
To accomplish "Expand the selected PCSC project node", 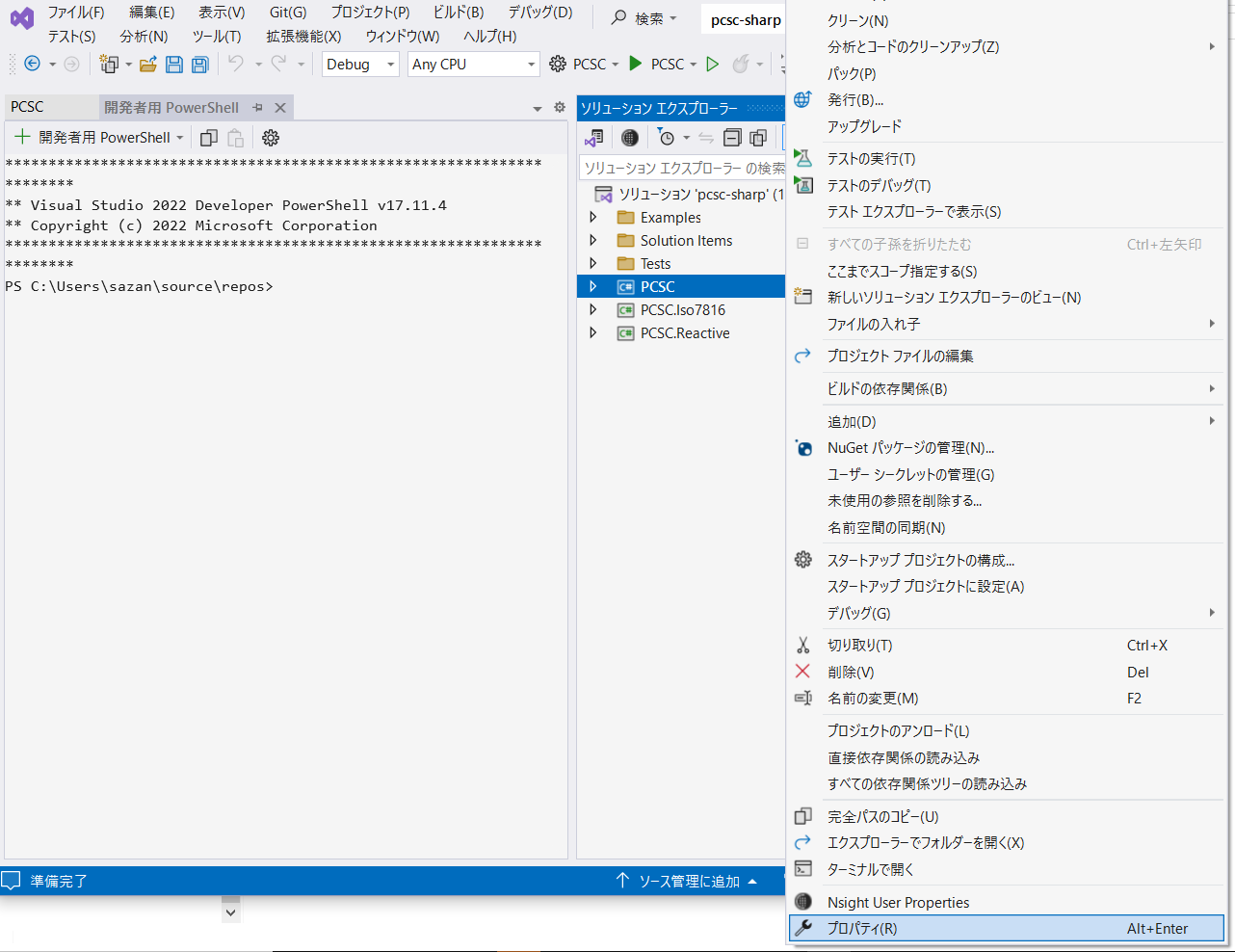I will pyautogui.click(x=592, y=287).
